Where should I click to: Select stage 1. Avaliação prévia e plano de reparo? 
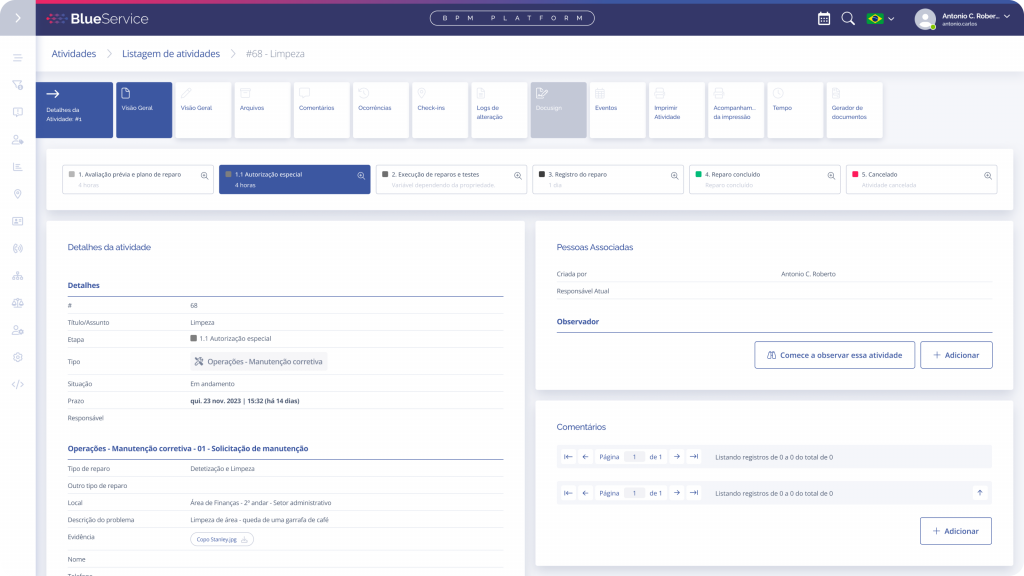click(x=138, y=180)
